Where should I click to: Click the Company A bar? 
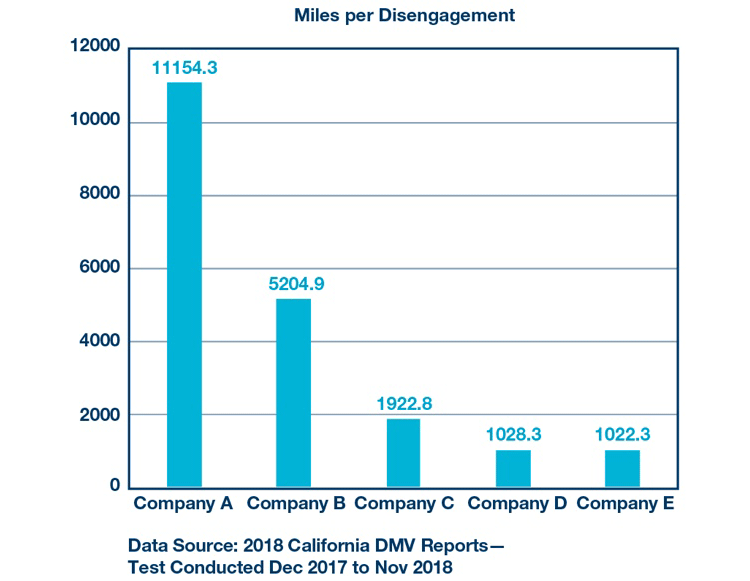pos(184,285)
